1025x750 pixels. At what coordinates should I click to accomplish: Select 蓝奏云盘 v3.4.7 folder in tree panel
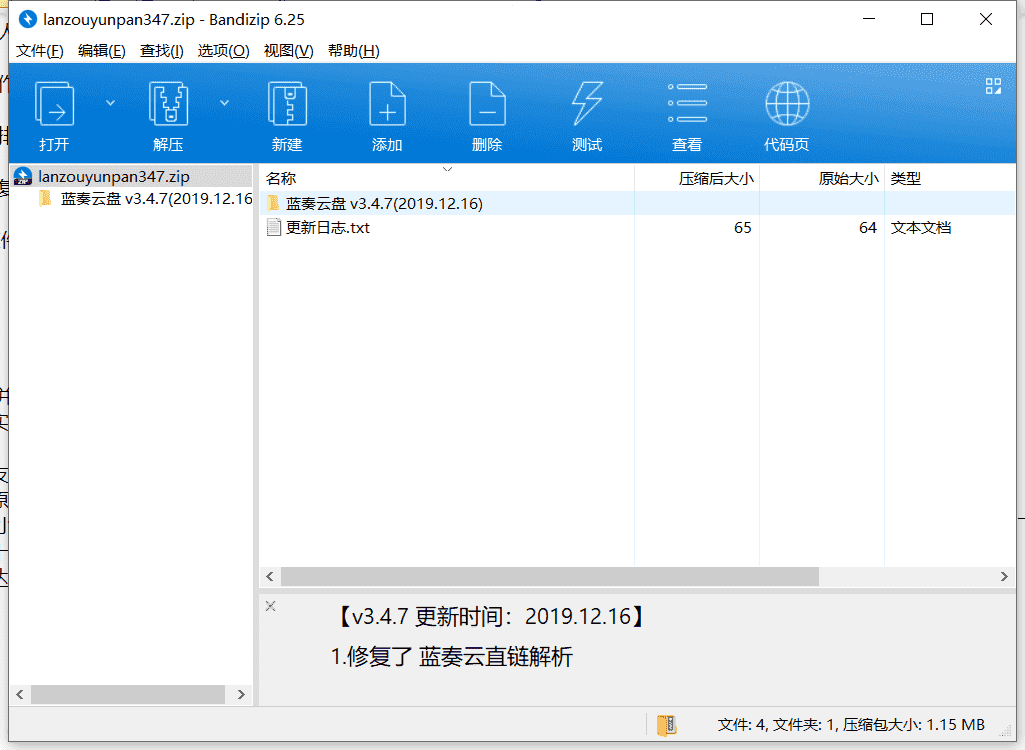[x=156, y=199]
